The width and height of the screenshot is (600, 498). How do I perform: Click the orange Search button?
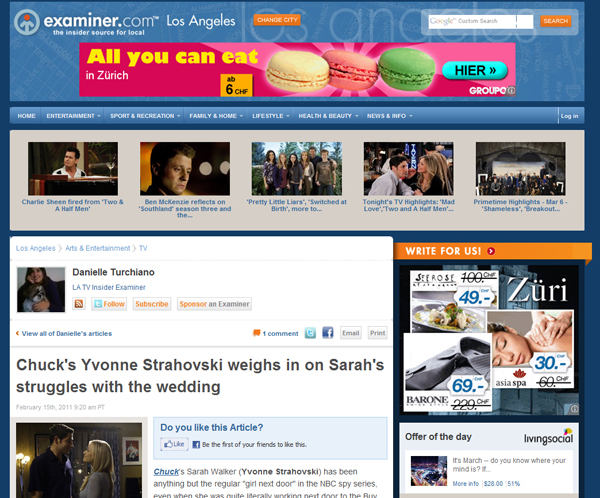tap(555, 21)
